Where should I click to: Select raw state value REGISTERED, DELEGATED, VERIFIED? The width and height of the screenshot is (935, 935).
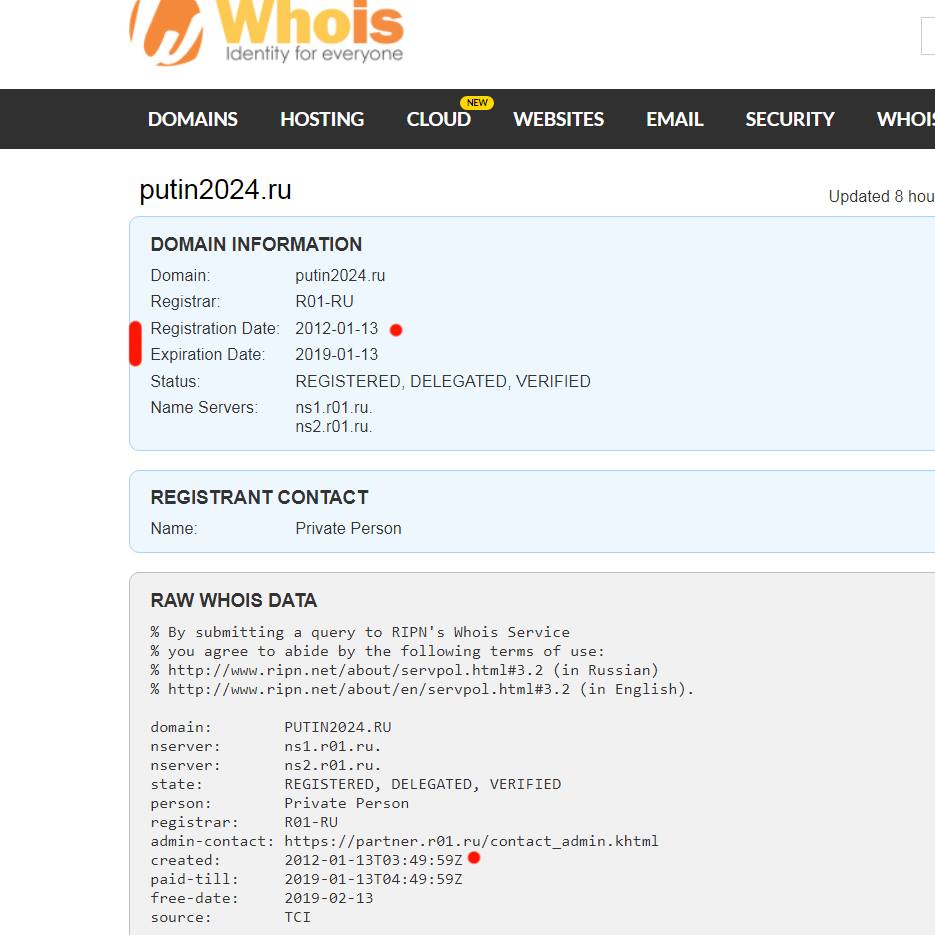[423, 785]
